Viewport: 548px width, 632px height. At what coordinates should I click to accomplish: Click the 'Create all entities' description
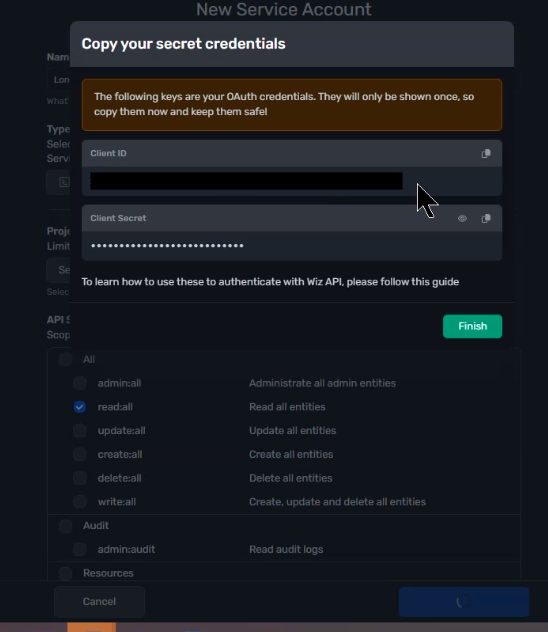click(291, 454)
